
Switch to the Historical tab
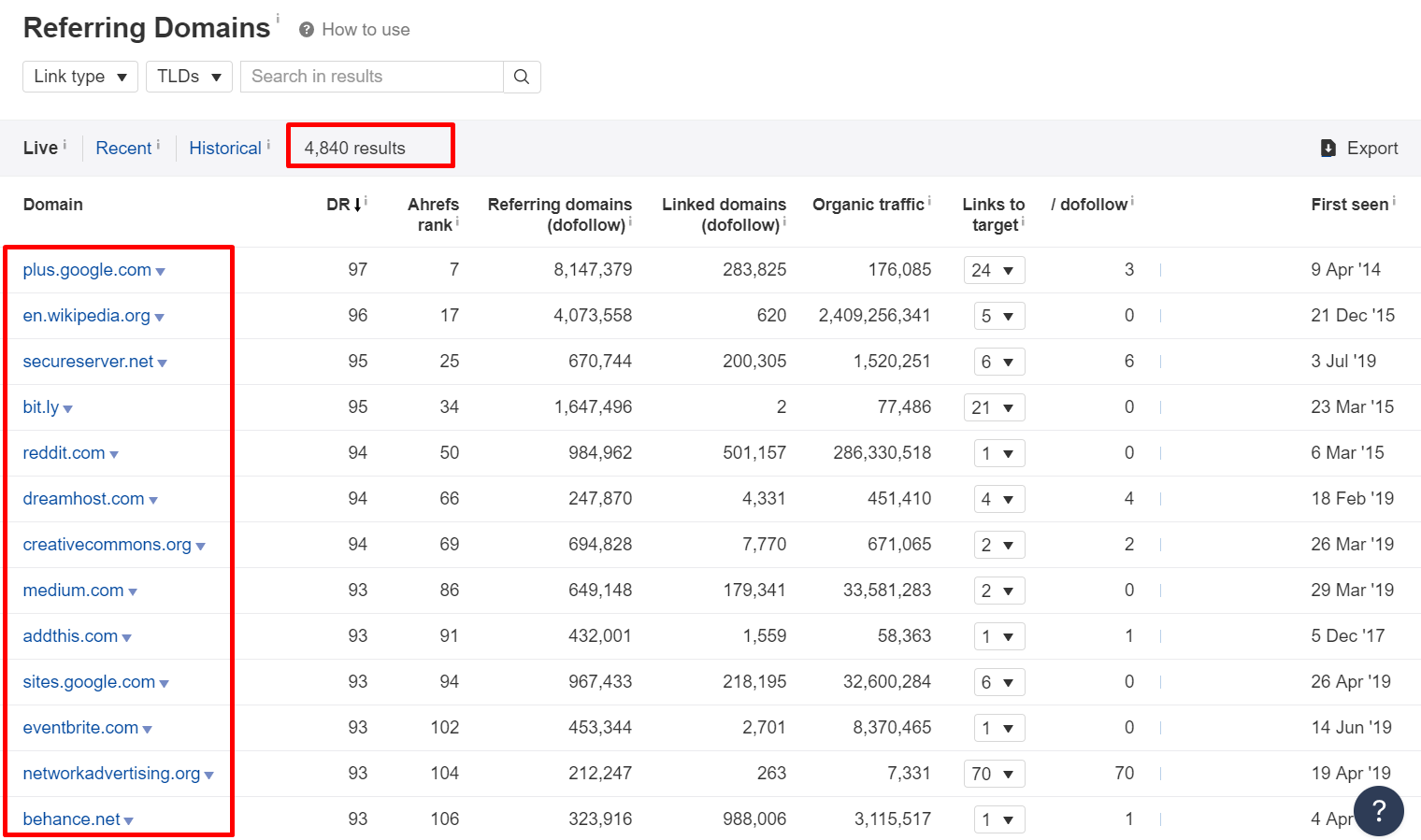(225, 148)
